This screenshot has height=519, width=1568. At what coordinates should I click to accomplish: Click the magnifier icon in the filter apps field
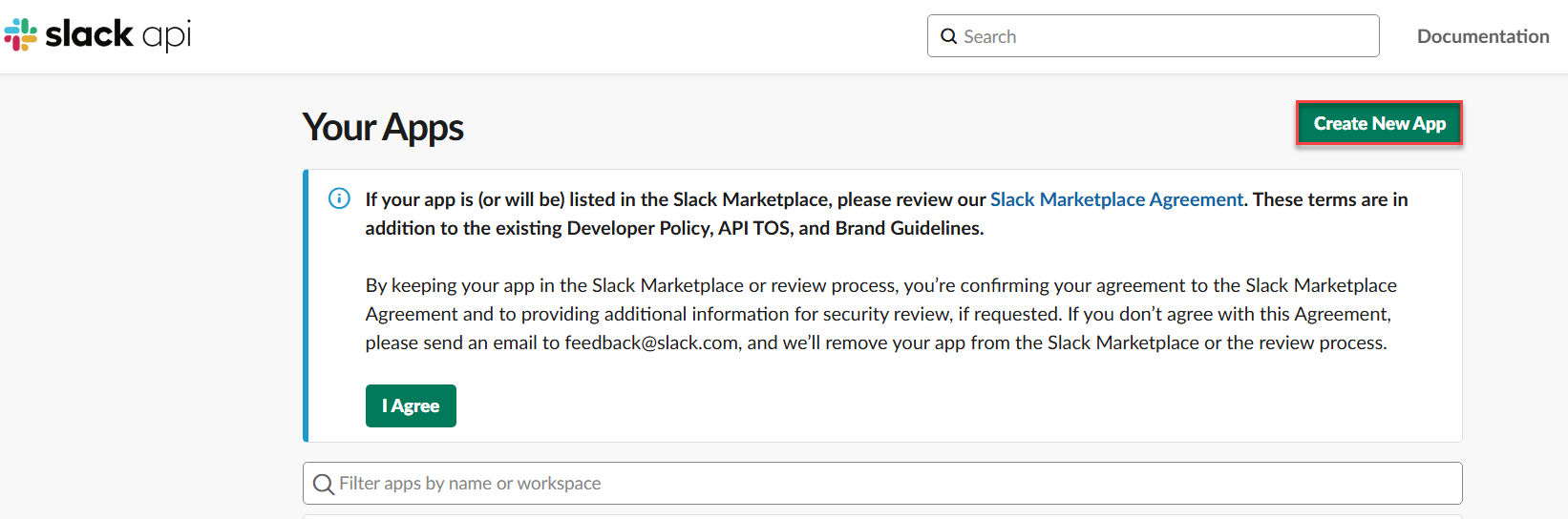click(324, 484)
